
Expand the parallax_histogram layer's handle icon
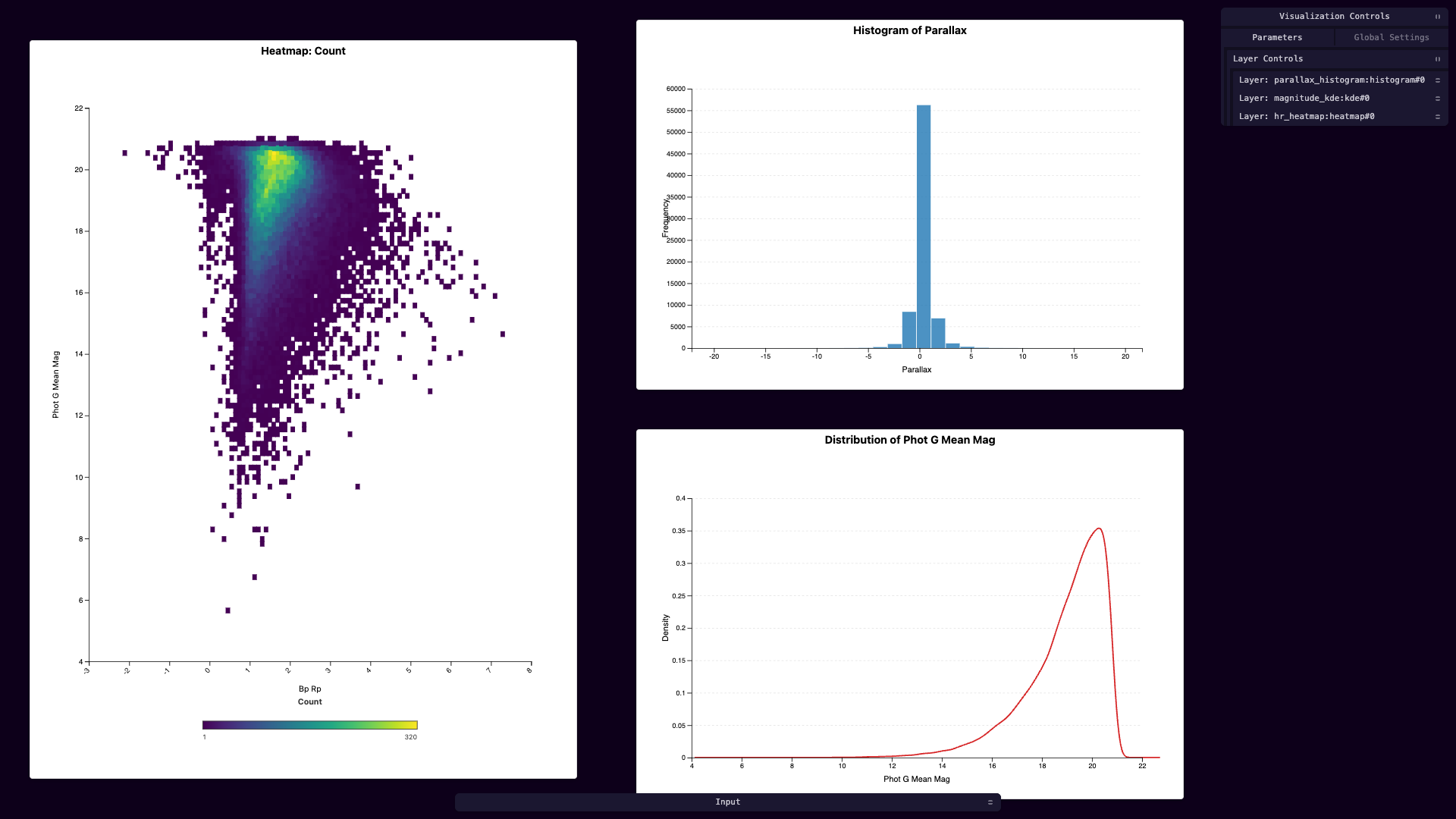(x=1437, y=80)
